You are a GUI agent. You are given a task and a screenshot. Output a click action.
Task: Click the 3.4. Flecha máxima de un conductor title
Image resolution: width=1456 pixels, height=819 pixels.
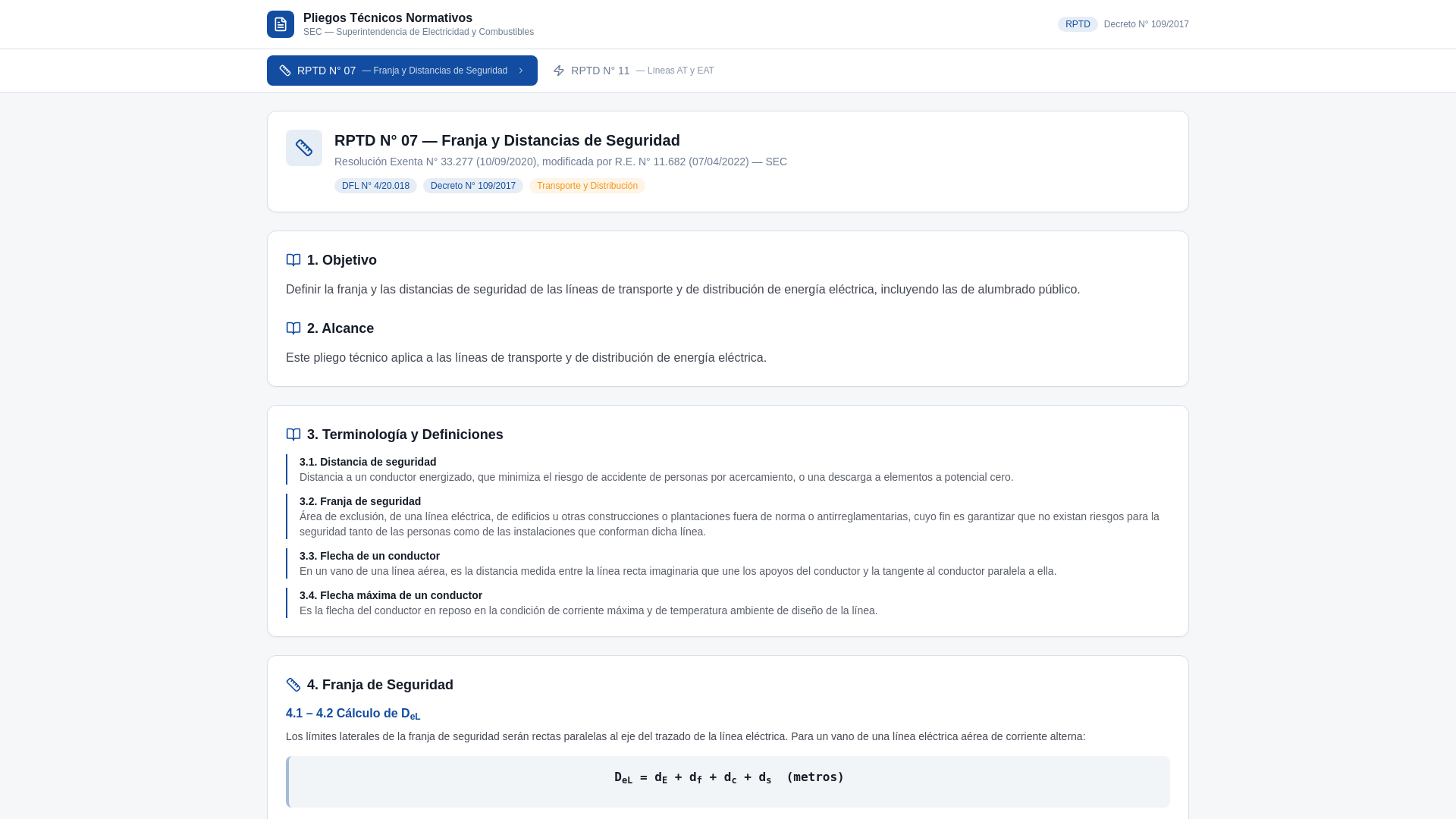(391, 595)
